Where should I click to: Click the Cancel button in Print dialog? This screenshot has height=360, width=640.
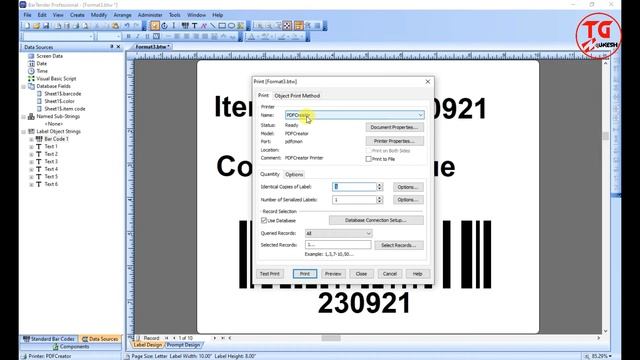coord(390,274)
